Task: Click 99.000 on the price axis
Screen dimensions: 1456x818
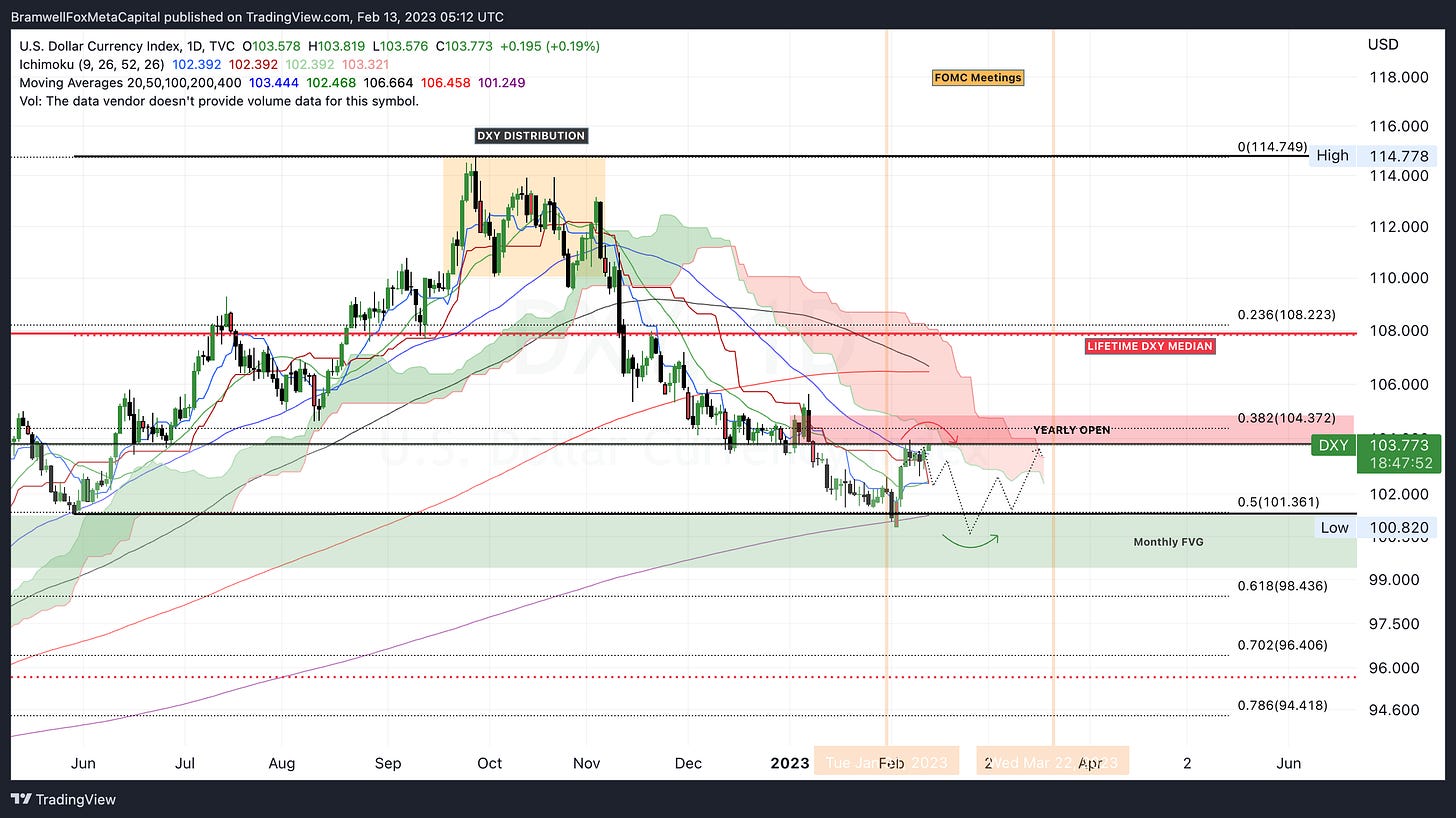Action: [x=1394, y=580]
